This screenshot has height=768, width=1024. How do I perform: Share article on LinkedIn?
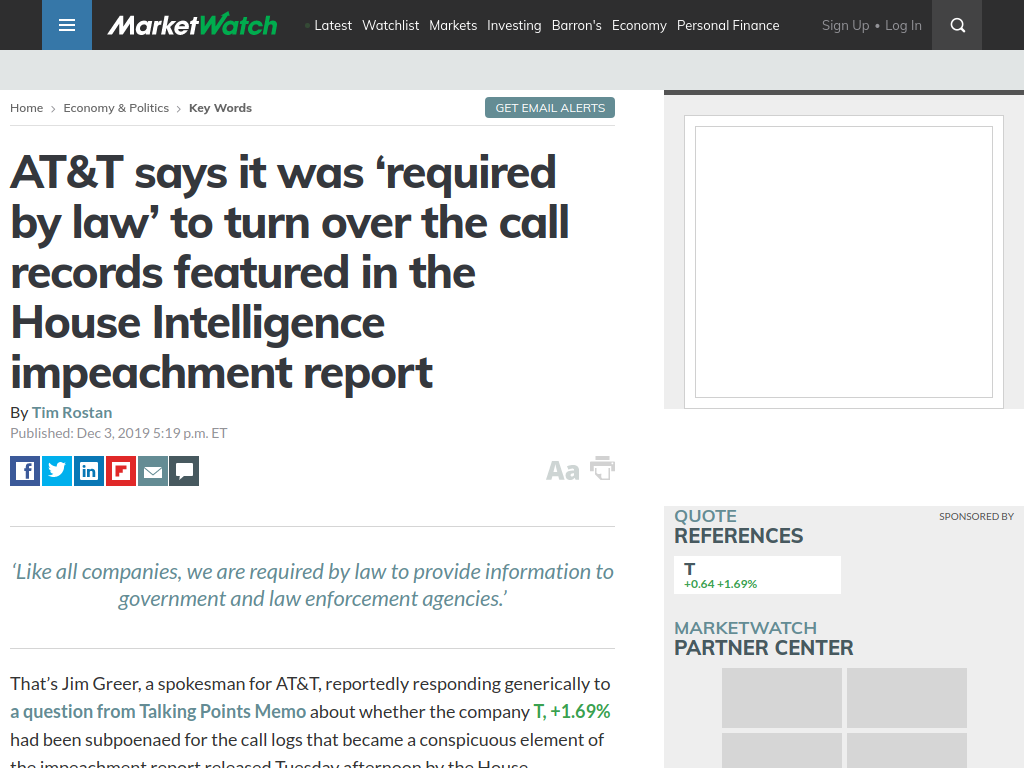89,471
